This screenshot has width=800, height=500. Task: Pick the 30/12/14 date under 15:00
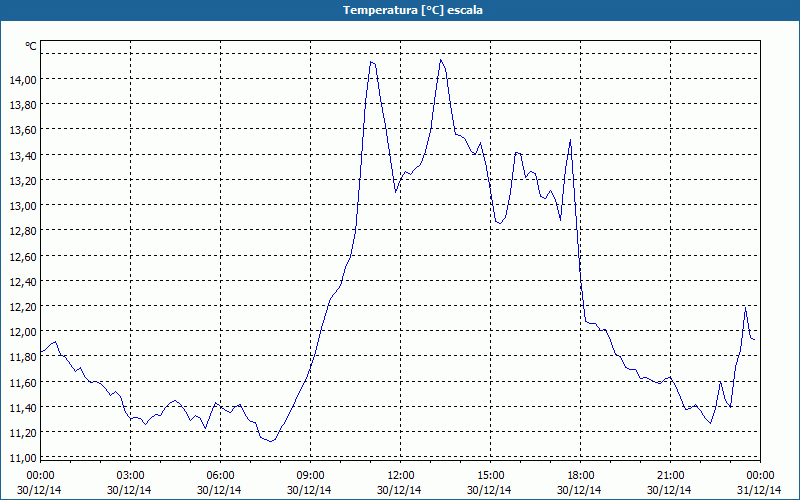489,490
